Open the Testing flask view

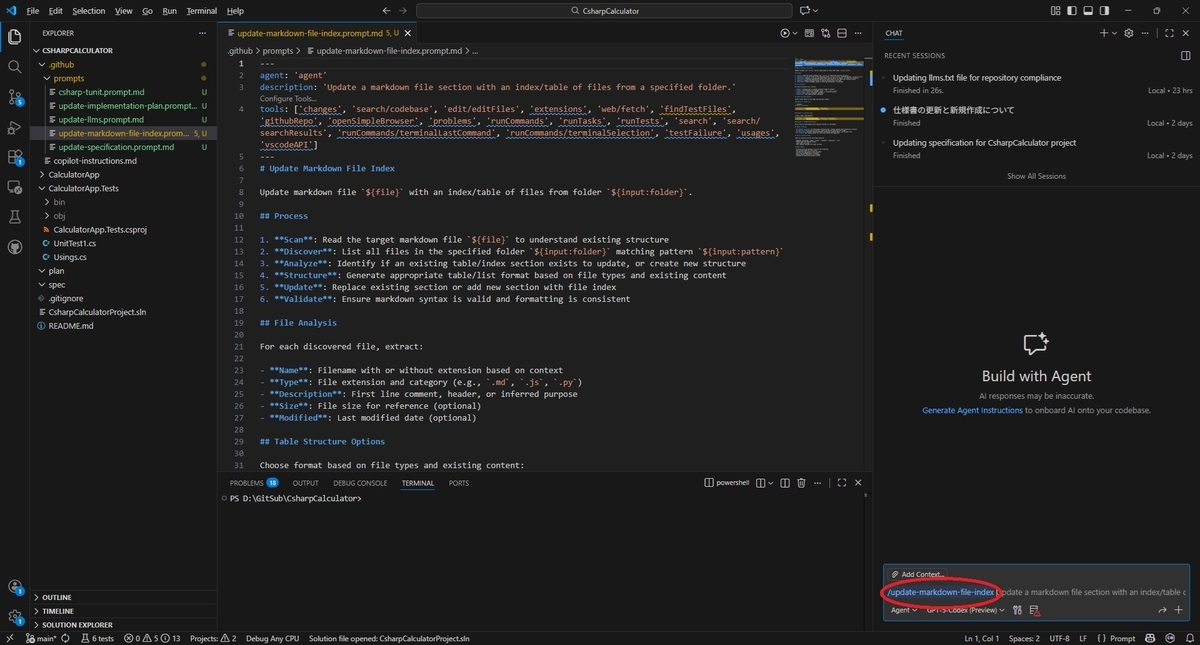point(15,217)
